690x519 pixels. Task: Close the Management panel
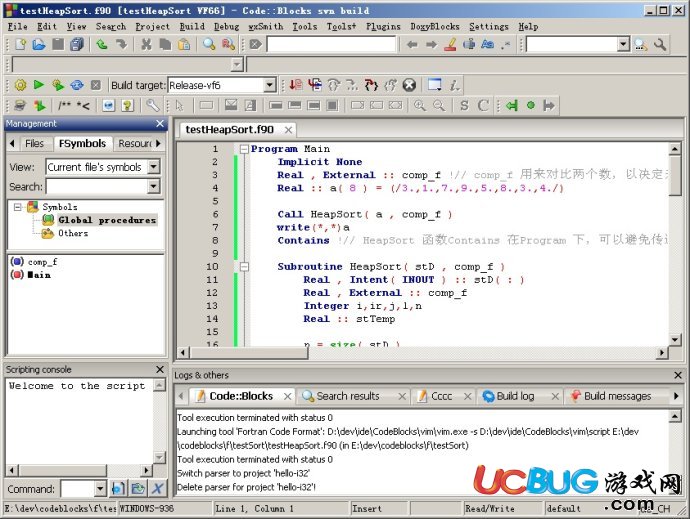point(160,124)
